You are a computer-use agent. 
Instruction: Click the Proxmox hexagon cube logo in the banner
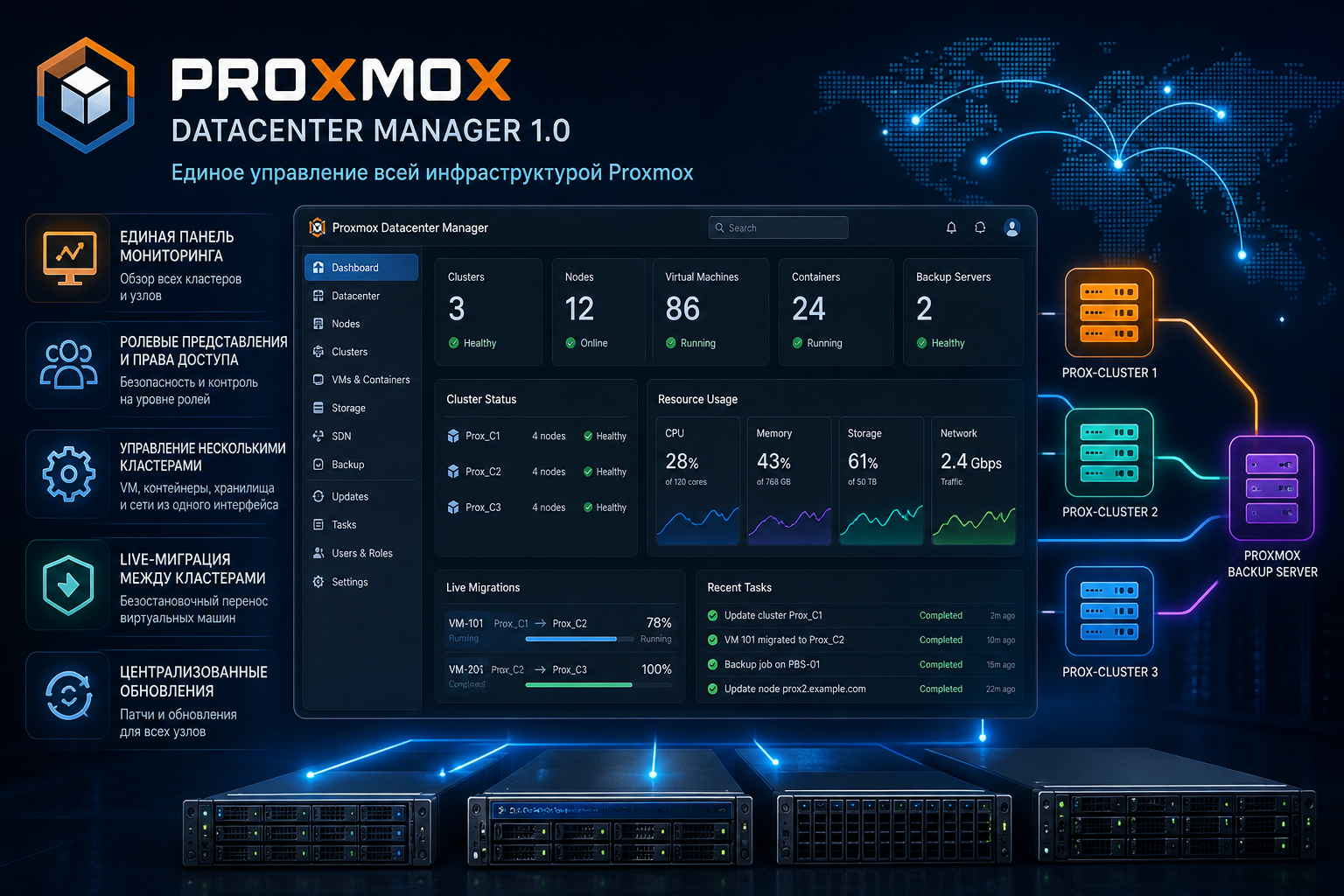tap(86, 94)
